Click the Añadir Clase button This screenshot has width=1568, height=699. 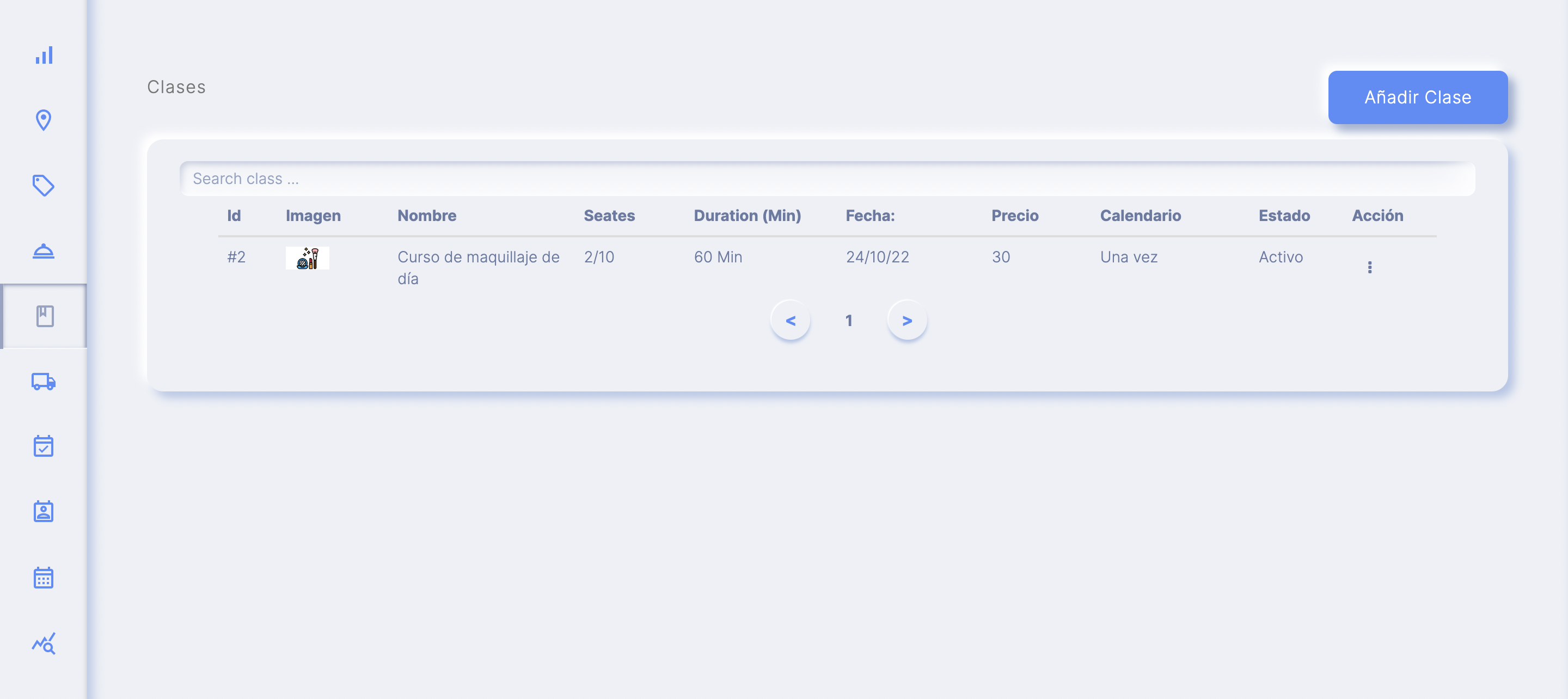pyautogui.click(x=1418, y=97)
